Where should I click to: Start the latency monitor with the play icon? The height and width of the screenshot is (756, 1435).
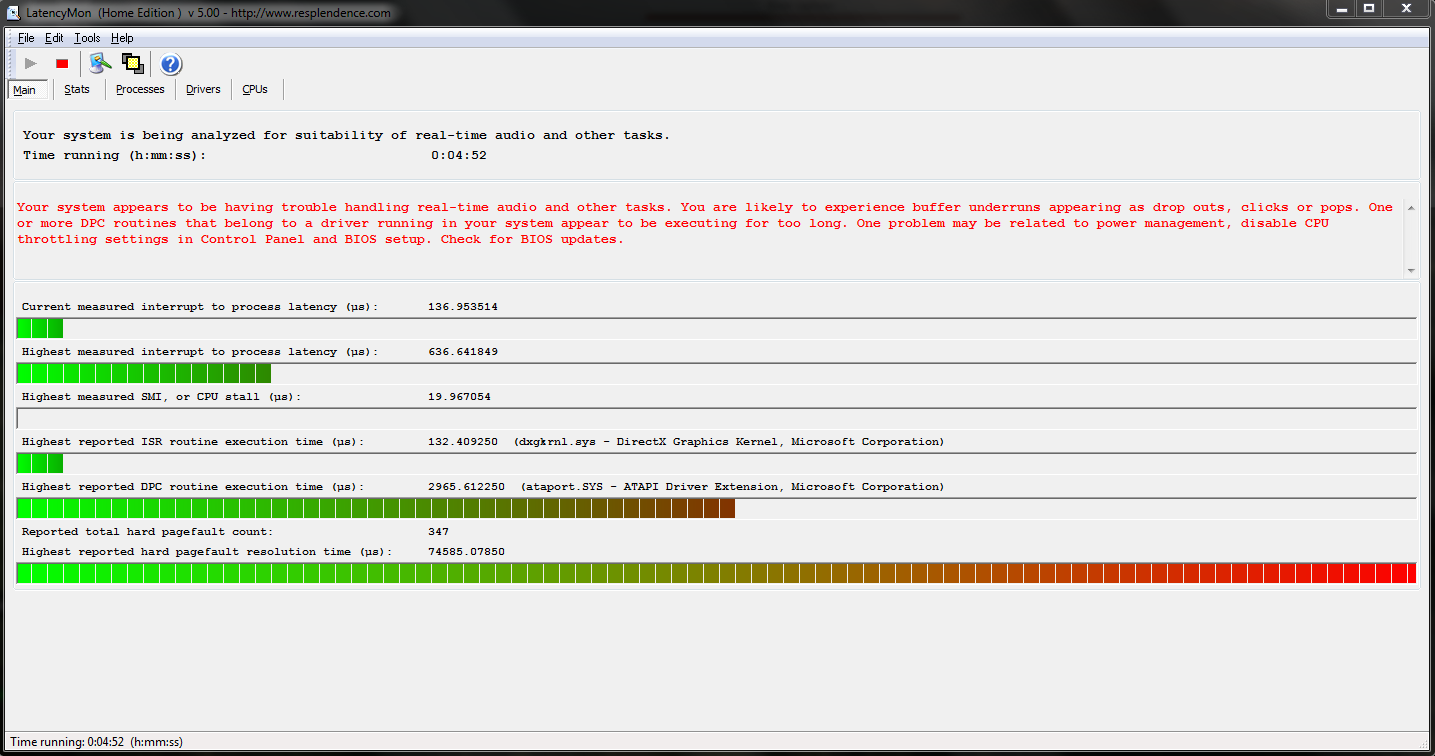[x=31, y=64]
